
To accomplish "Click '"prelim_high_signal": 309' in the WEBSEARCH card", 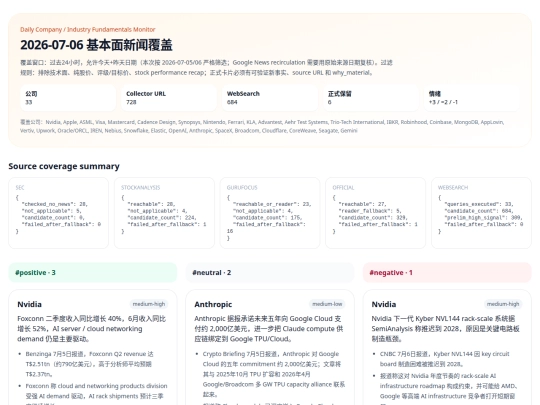I will [x=484, y=218].
